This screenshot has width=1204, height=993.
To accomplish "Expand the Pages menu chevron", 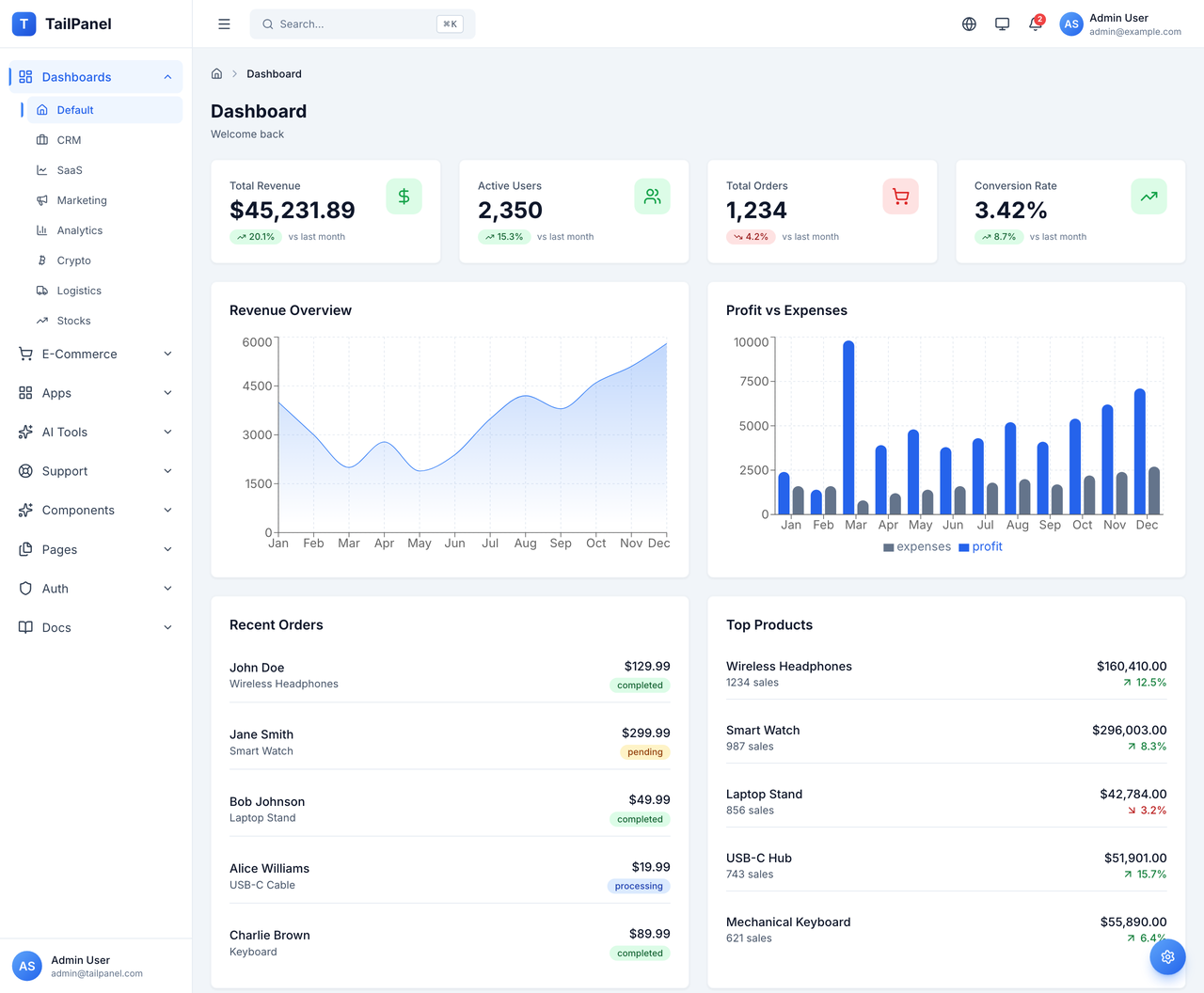I will 167,549.
